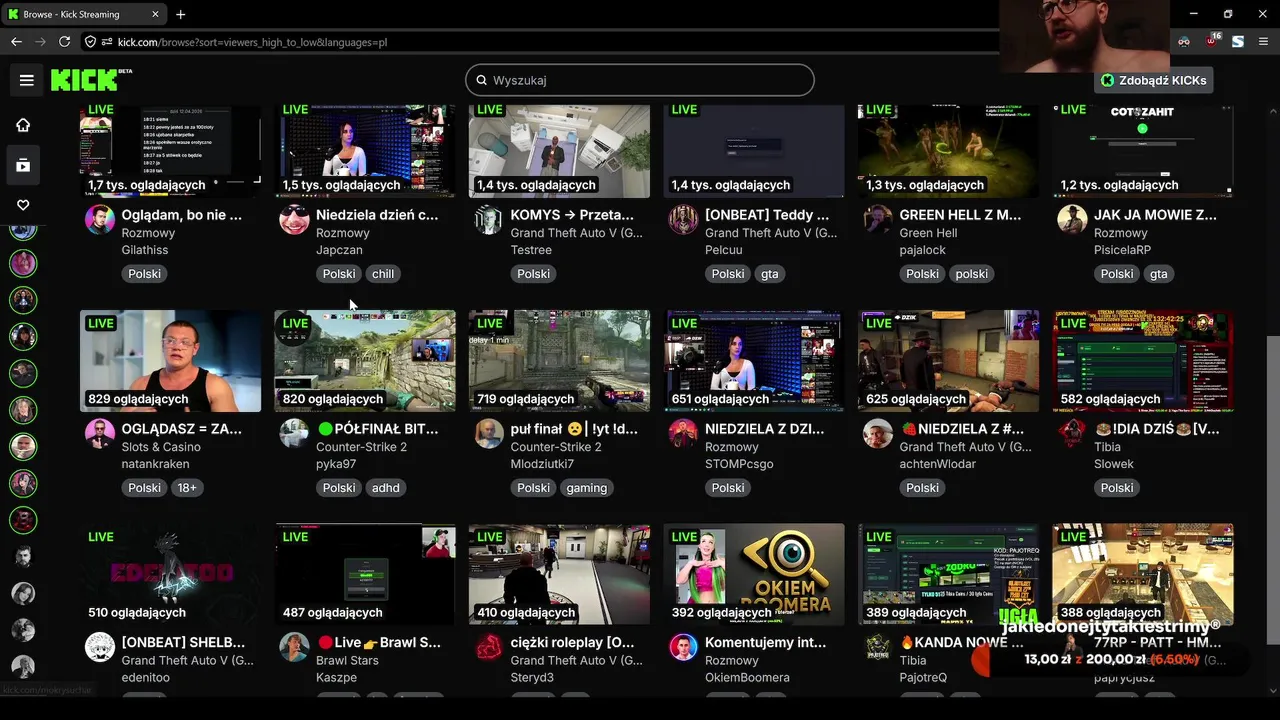Reload the page
Image resolution: width=1280 pixels, height=720 pixels.
64,42
